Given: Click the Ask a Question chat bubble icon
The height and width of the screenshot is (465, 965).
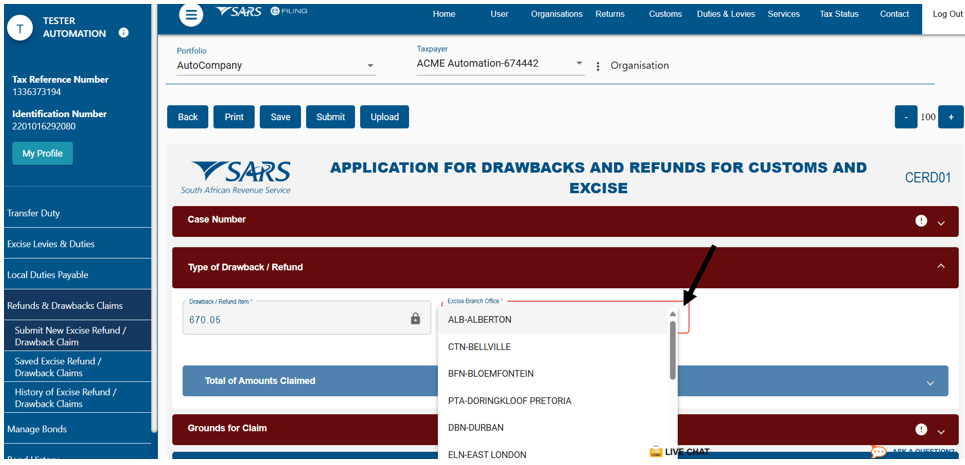Looking at the screenshot, I should [x=879, y=452].
